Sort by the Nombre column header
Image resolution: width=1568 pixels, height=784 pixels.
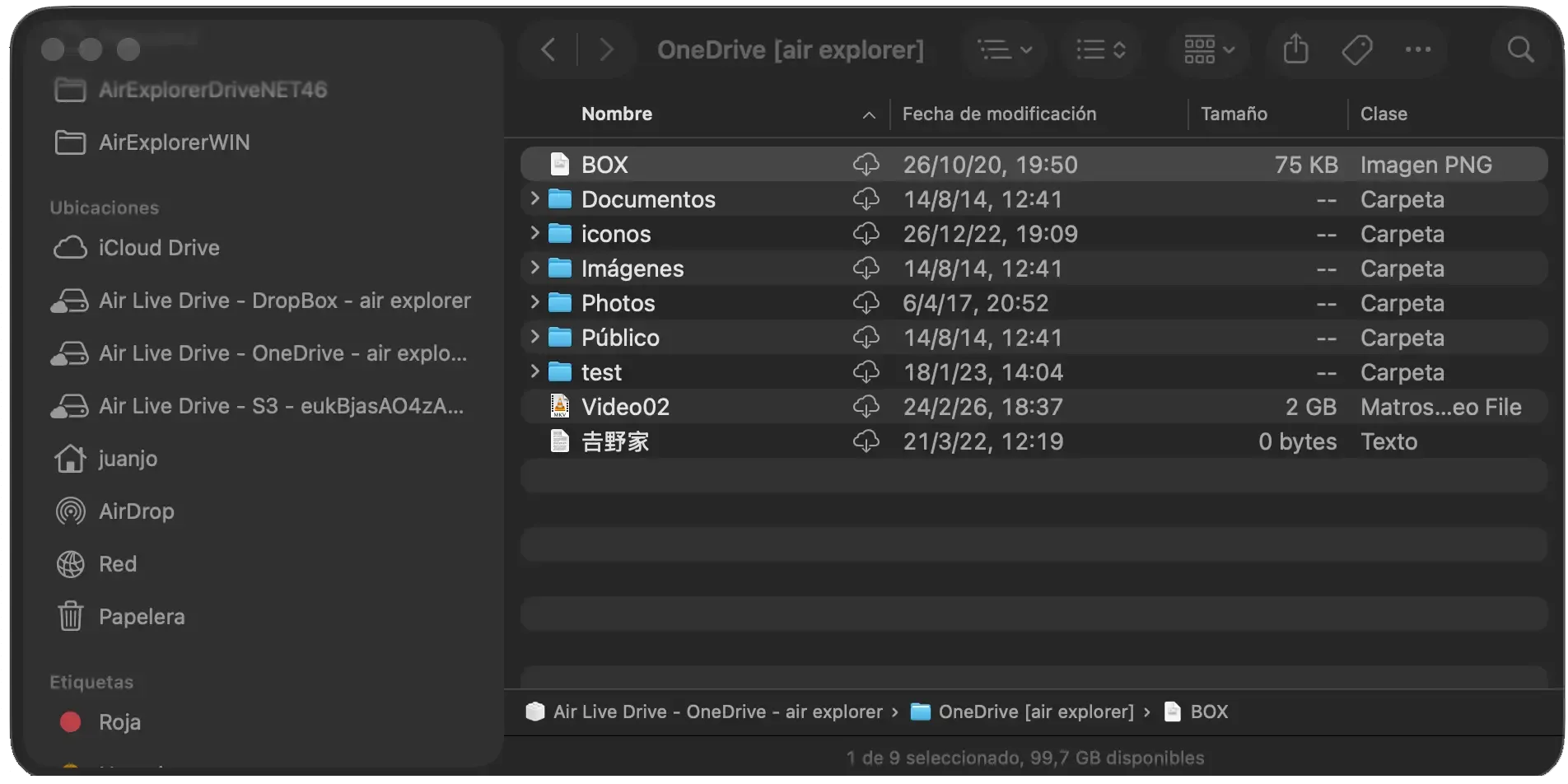617,114
